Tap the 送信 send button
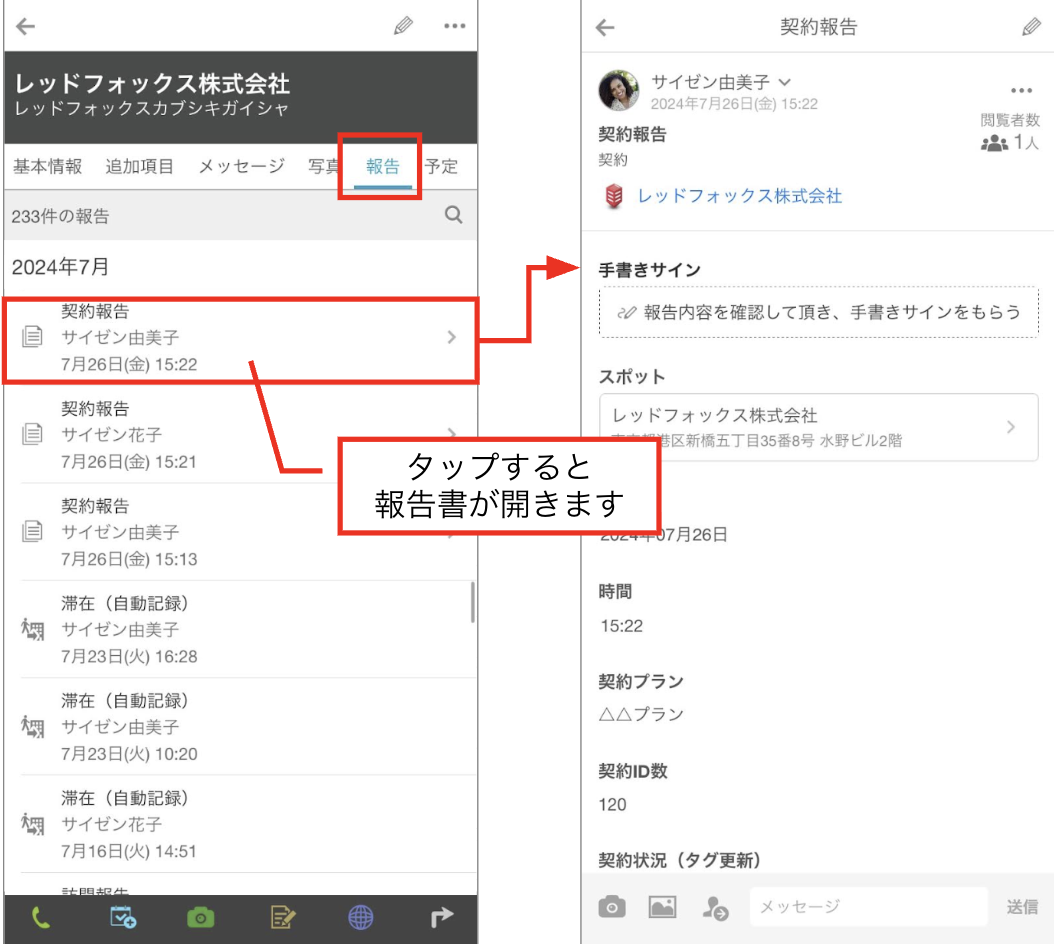The image size is (1054, 944). click(x=1022, y=907)
